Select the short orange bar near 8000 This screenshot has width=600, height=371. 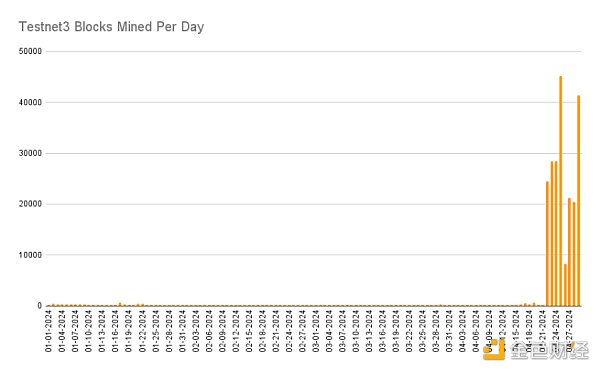click(x=565, y=285)
